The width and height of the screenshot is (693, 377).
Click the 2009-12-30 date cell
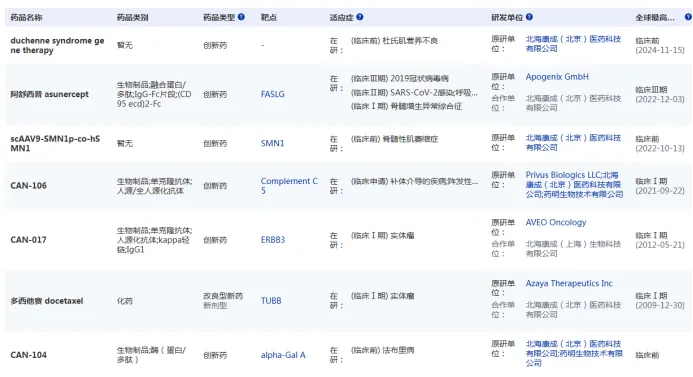pos(660,305)
